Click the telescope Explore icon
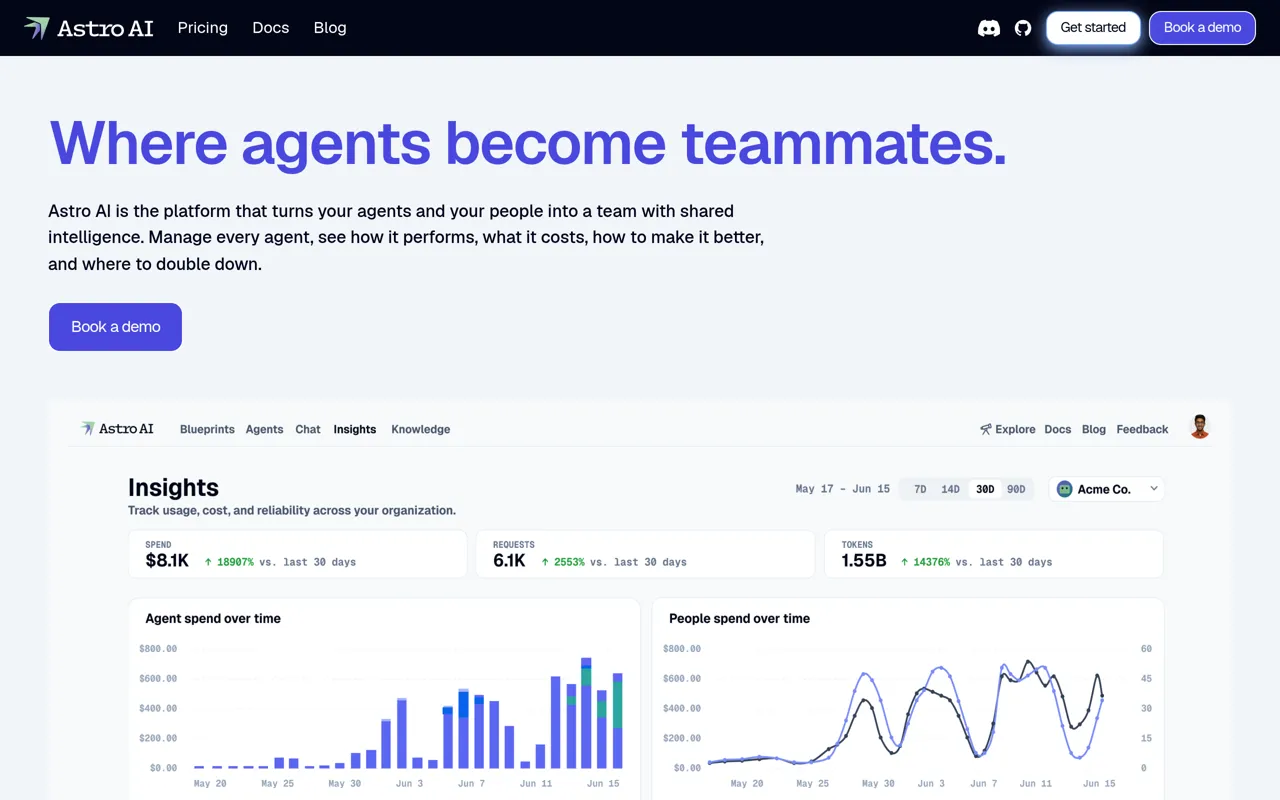This screenshot has height=800, width=1280. pyautogui.click(x=986, y=429)
